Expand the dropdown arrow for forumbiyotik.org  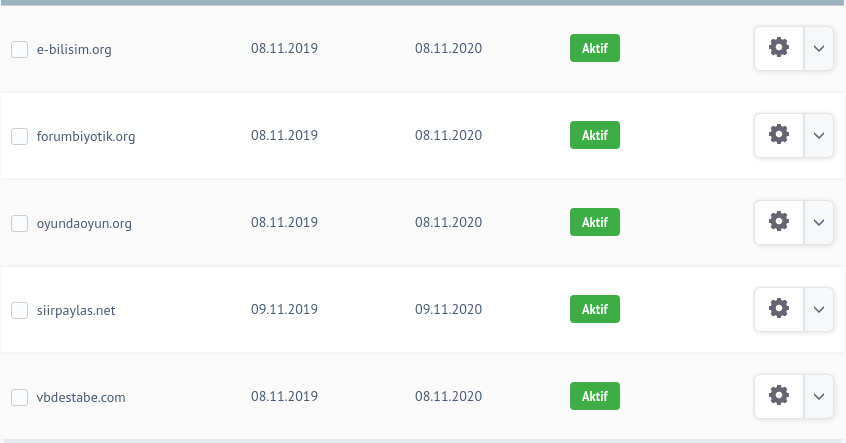tap(818, 135)
